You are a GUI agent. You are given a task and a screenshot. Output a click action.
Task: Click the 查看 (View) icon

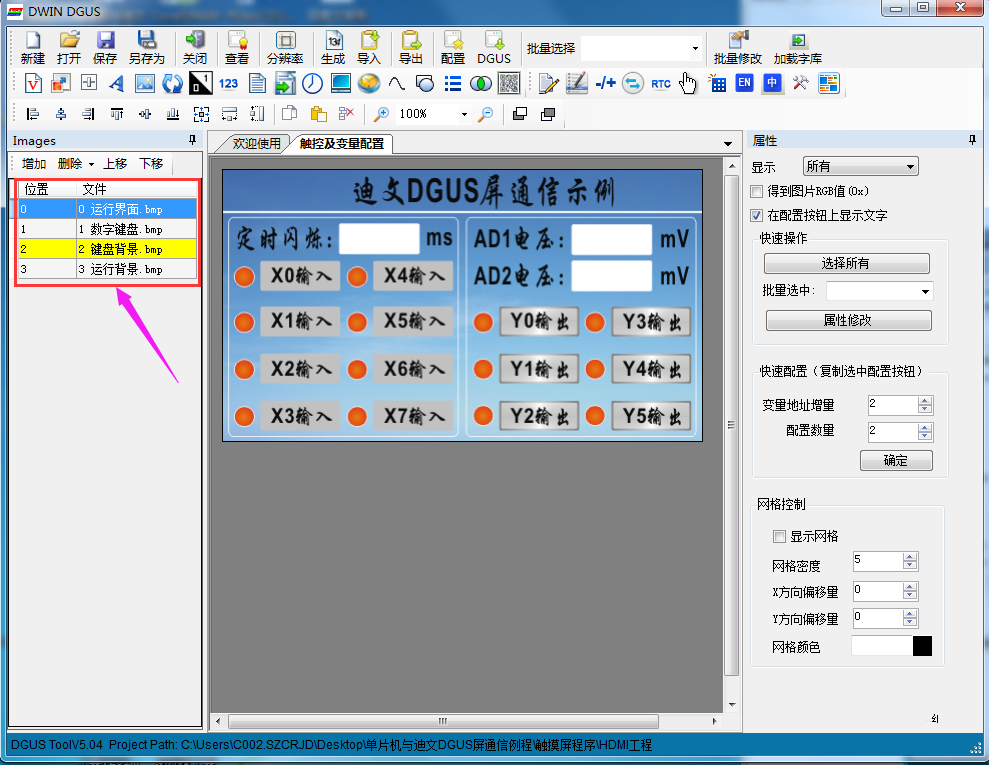(x=237, y=48)
